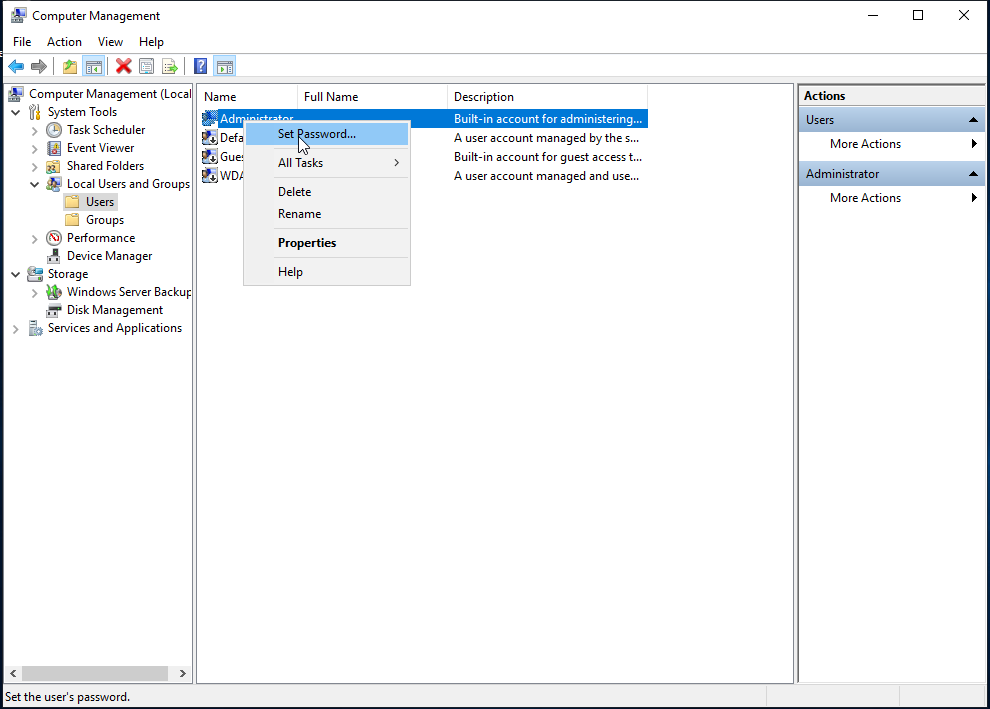Open All Tasks in the context menu

coord(300,162)
